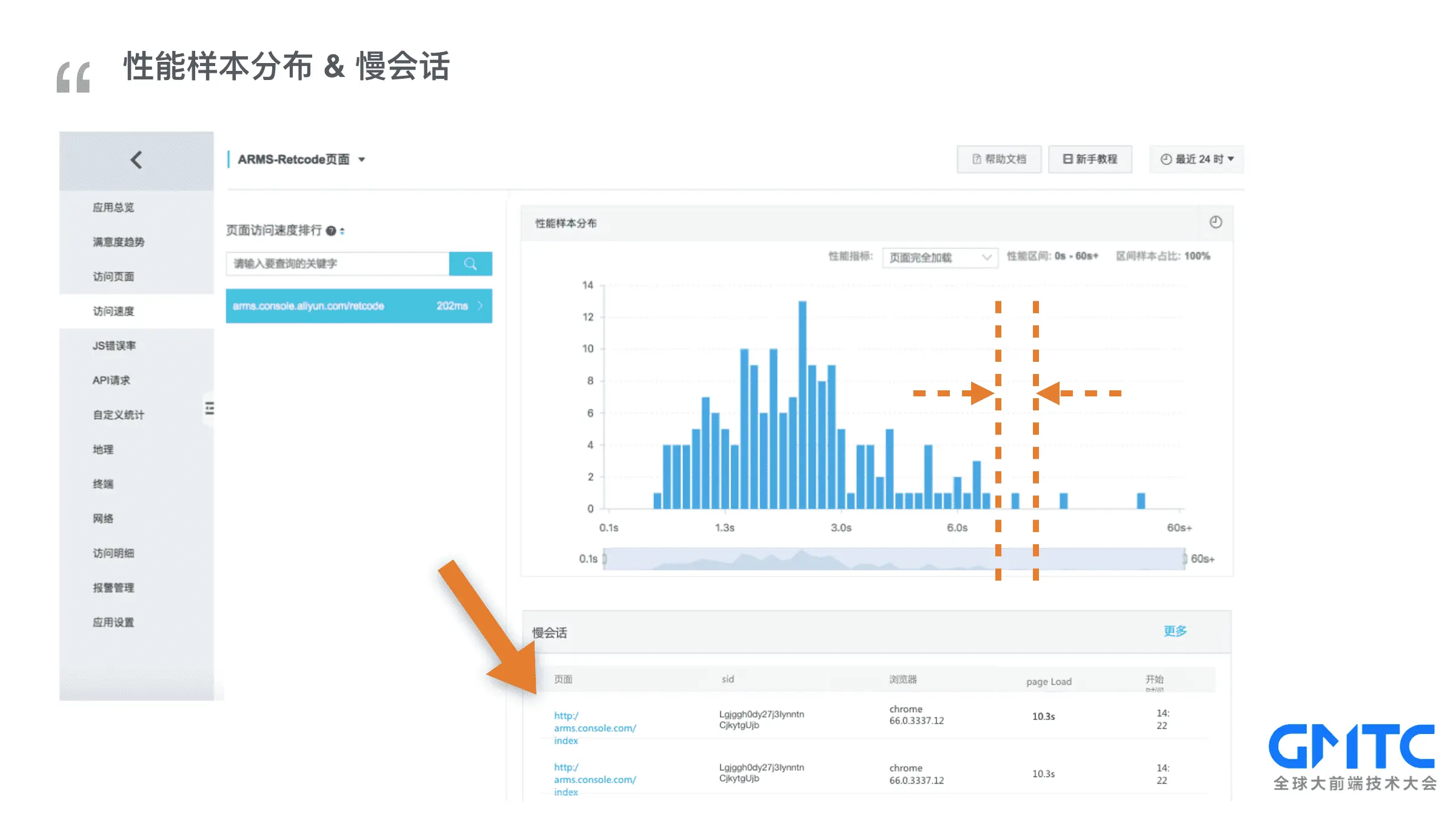
Task: Click the help question mark icon
Action: point(331,231)
